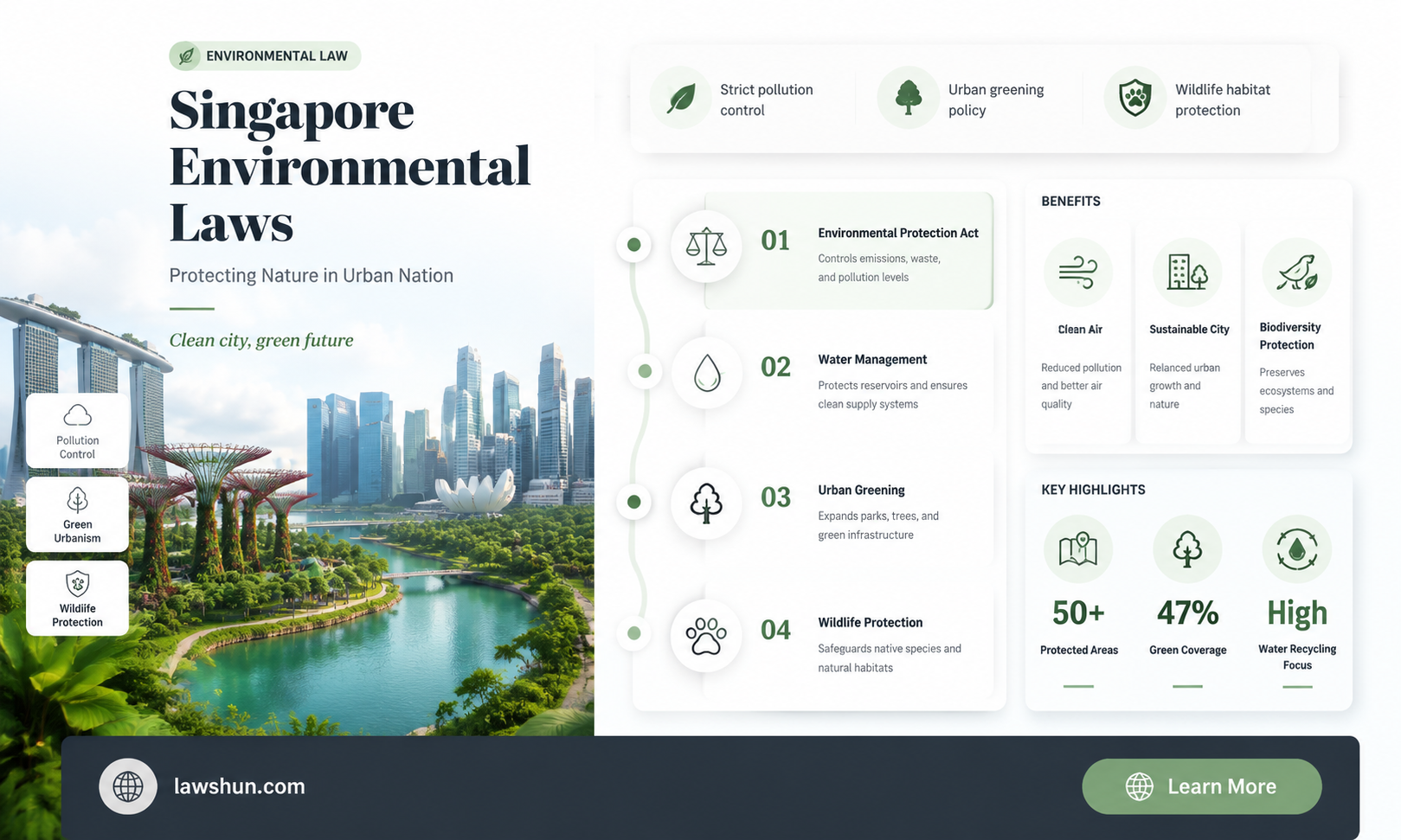Click the Green Coverage label
The height and width of the screenshot is (840, 1401).
click(1187, 650)
